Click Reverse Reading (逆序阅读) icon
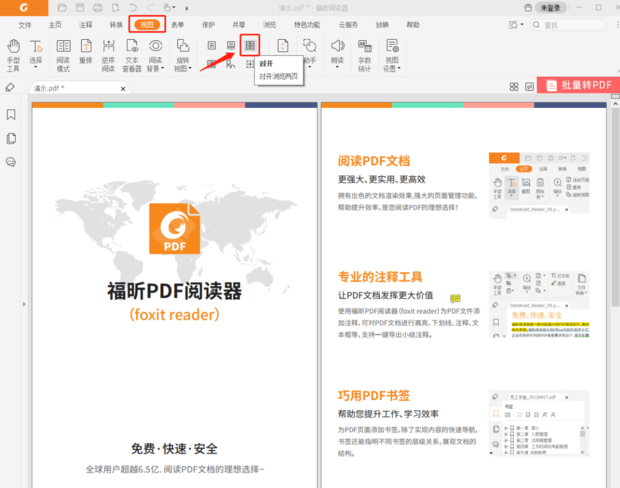Image resolution: width=620 pixels, height=488 pixels. click(108, 46)
